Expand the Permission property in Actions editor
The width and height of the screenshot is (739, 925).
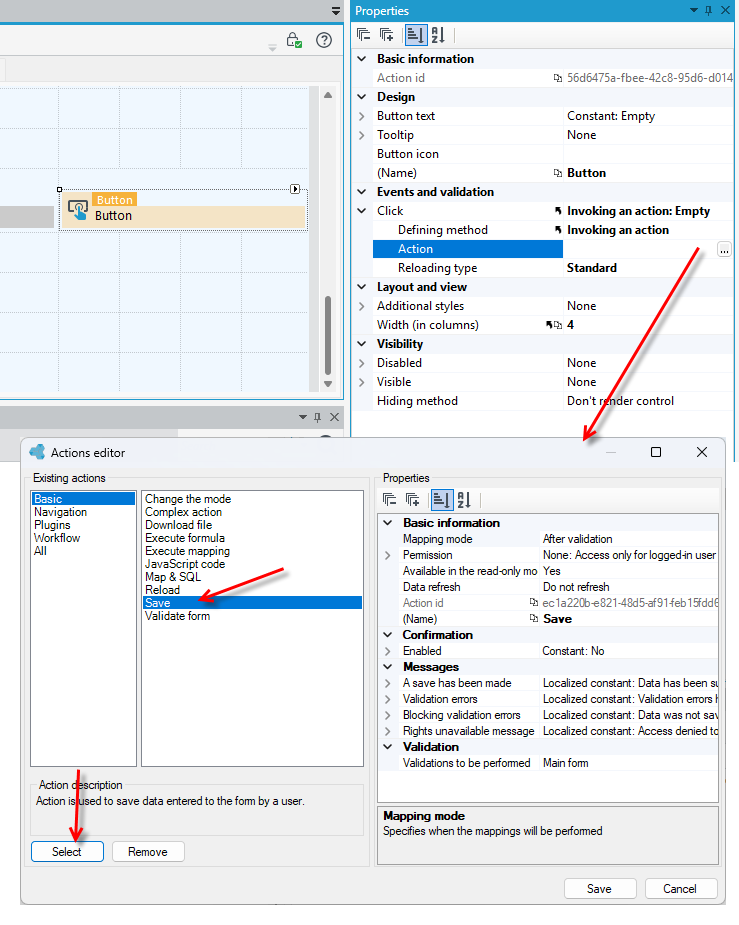(x=388, y=555)
